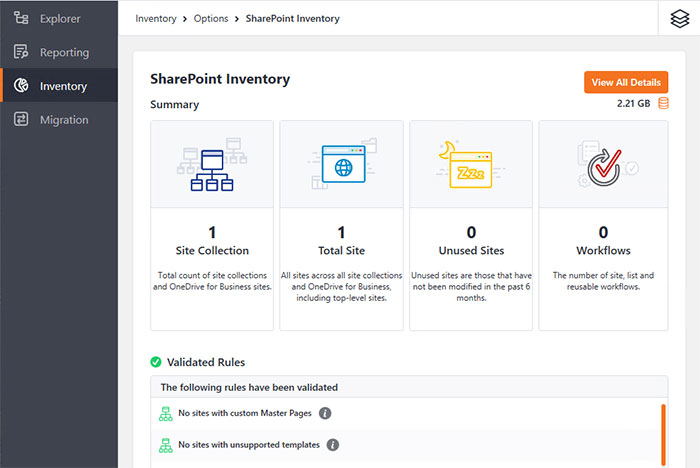Click the 2.21 GB storage value

click(x=633, y=104)
